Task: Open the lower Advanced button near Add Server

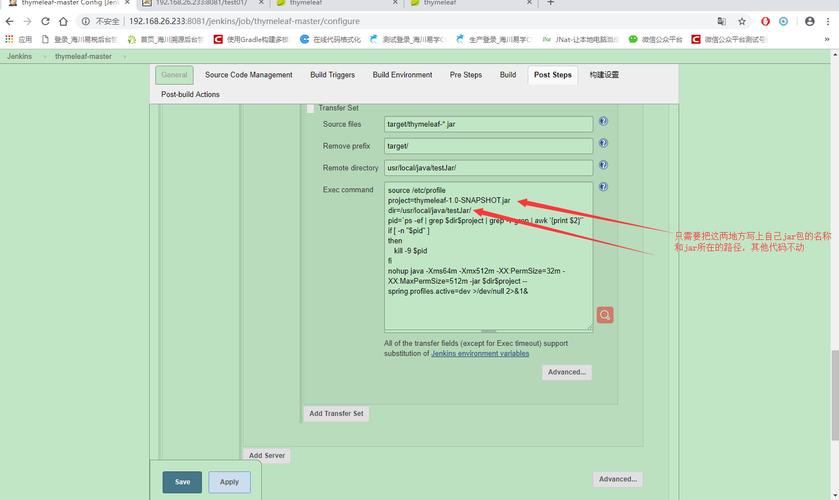Action: point(618,479)
